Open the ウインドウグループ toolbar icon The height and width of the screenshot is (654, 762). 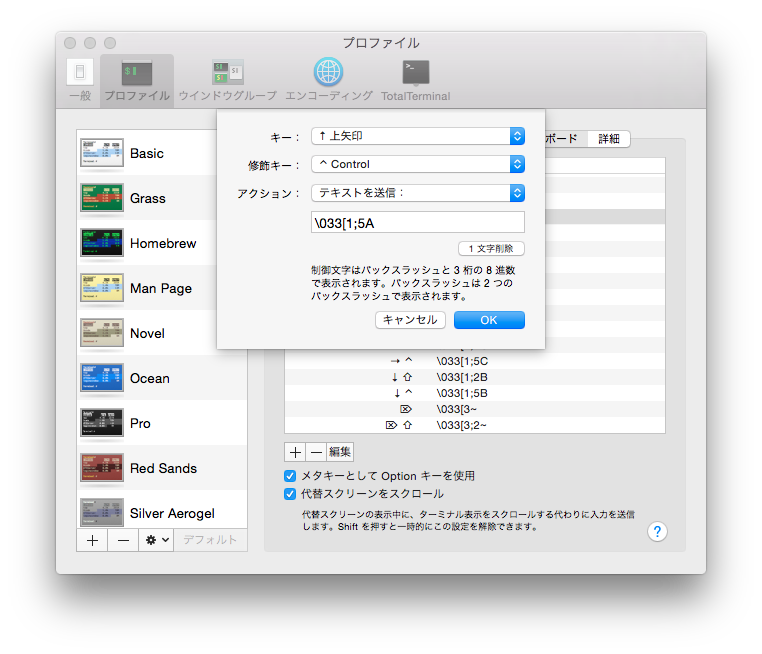(x=227, y=80)
